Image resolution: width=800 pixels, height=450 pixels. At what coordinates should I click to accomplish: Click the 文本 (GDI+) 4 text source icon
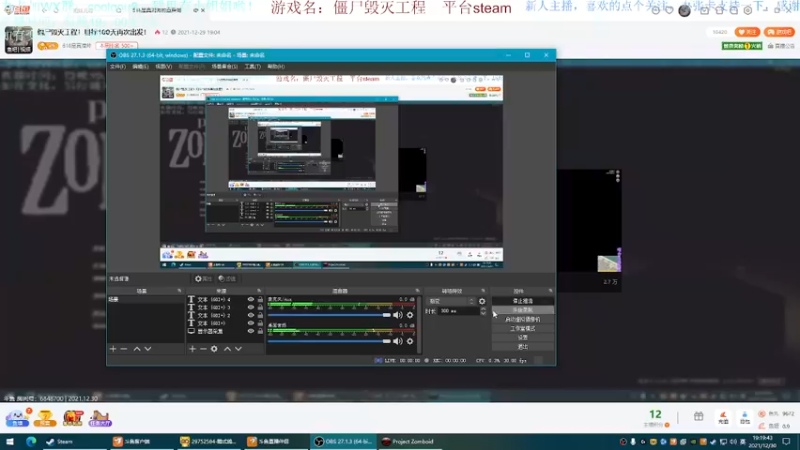click(191, 299)
